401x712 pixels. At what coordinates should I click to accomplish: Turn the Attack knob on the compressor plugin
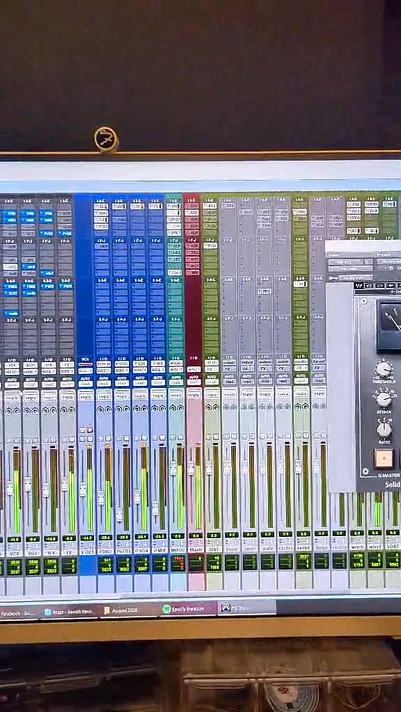coord(384,399)
